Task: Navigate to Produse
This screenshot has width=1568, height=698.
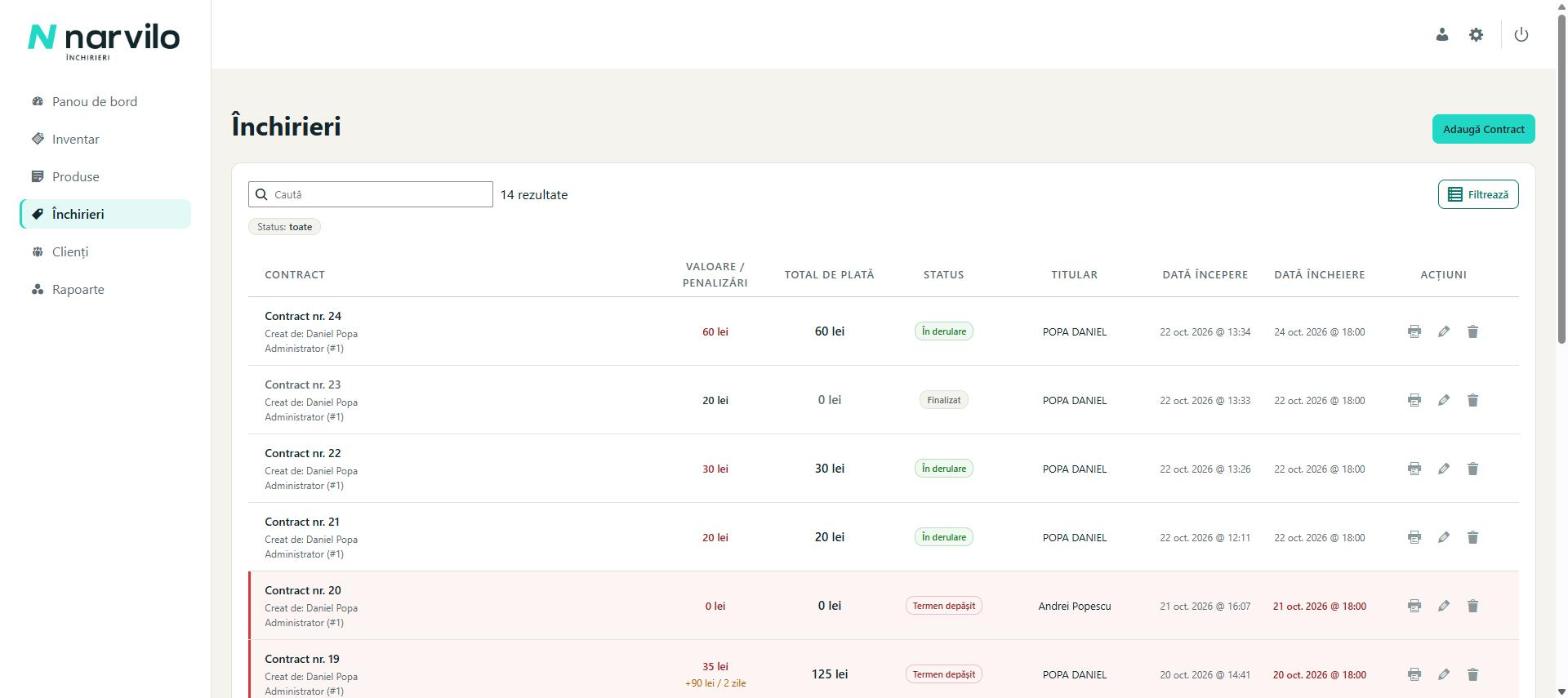Action: click(x=105, y=176)
